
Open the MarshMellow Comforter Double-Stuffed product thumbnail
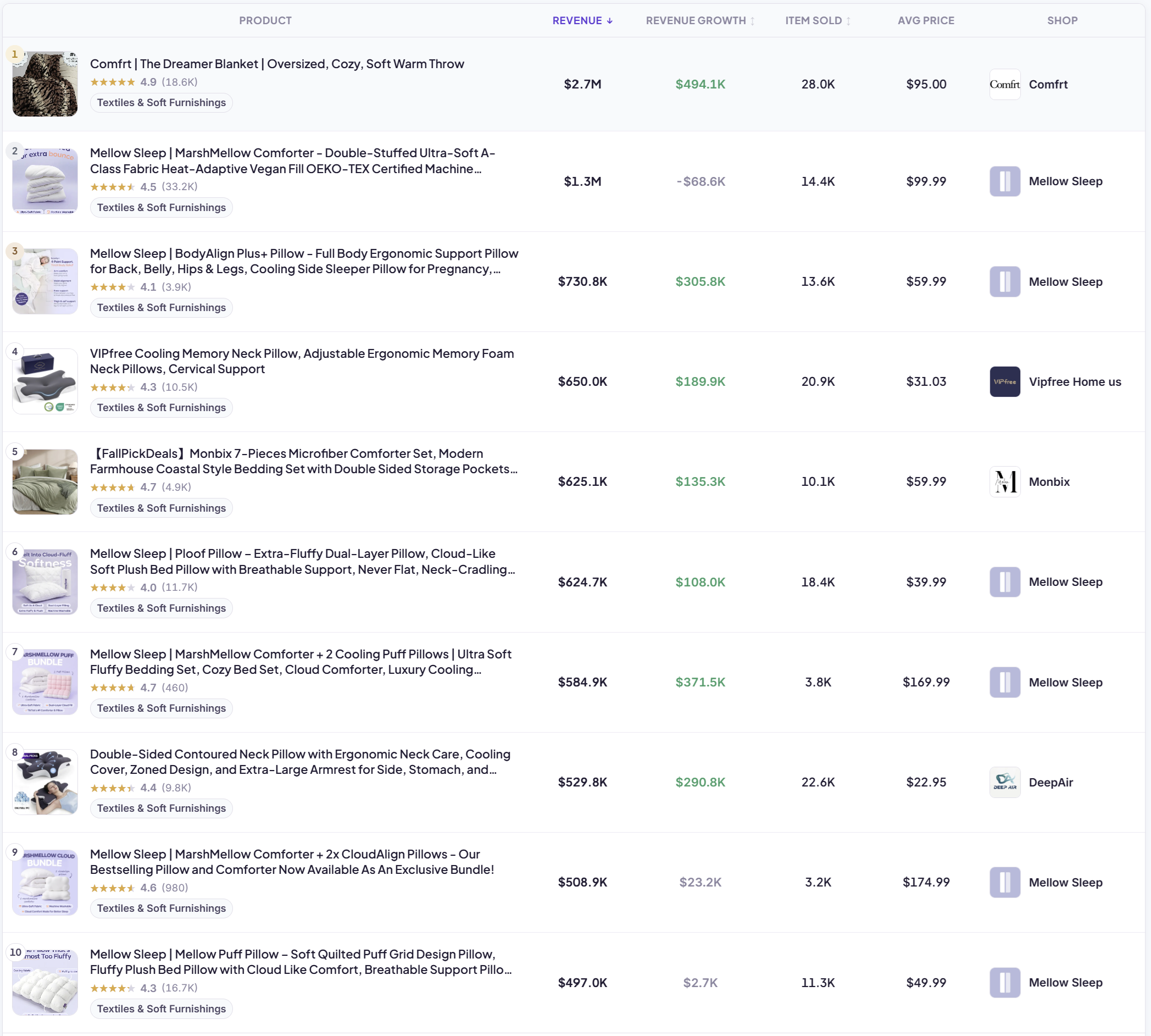[x=45, y=181]
